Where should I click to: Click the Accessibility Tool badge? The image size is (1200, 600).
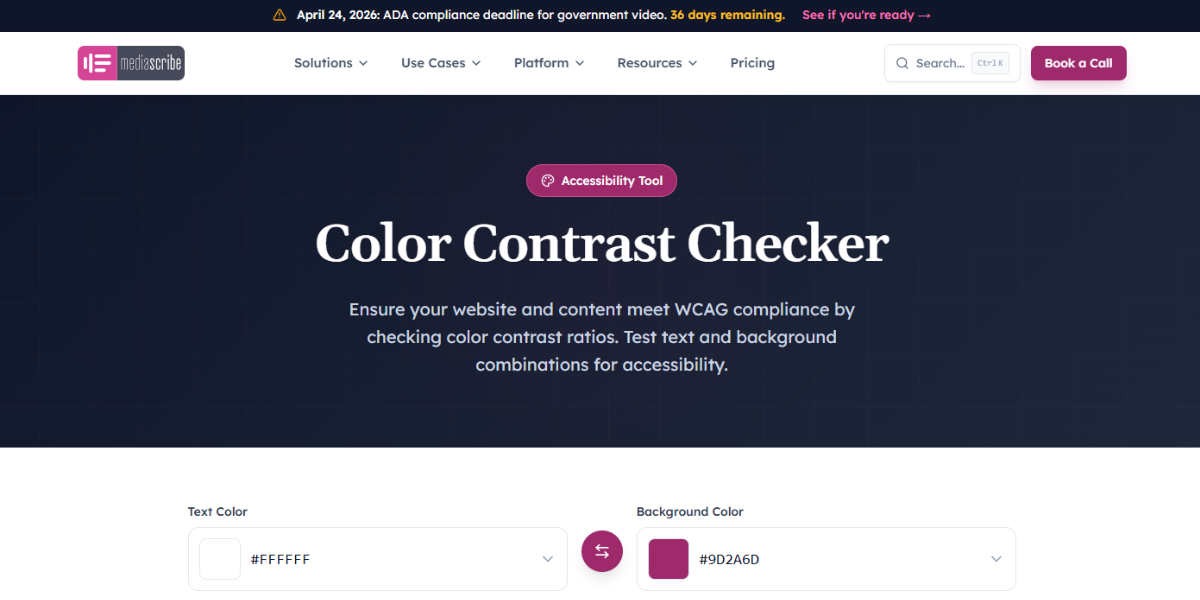(x=601, y=180)
